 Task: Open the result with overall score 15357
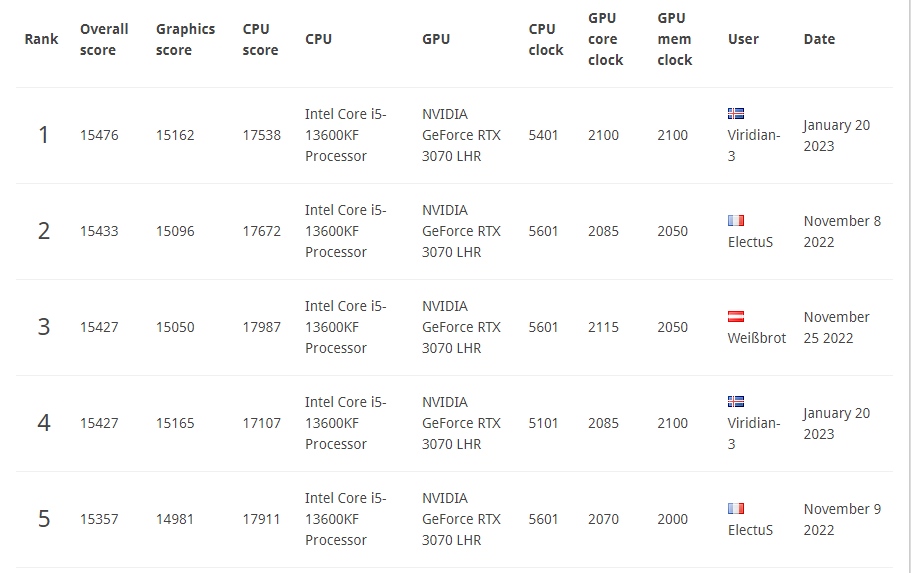coord(99,519)
